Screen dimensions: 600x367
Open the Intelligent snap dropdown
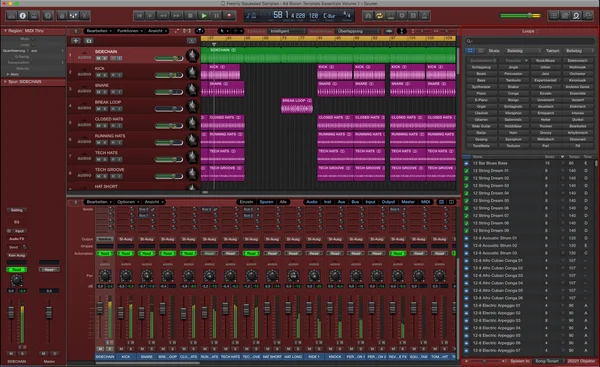point(287,31)
